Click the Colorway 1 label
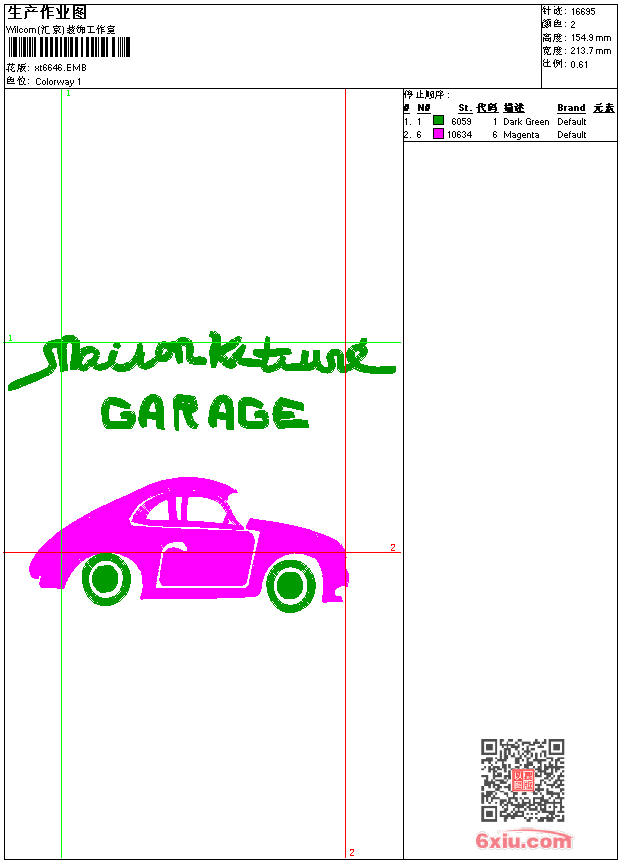Screen dimensions: 620x860 click(x=58, y=82)
